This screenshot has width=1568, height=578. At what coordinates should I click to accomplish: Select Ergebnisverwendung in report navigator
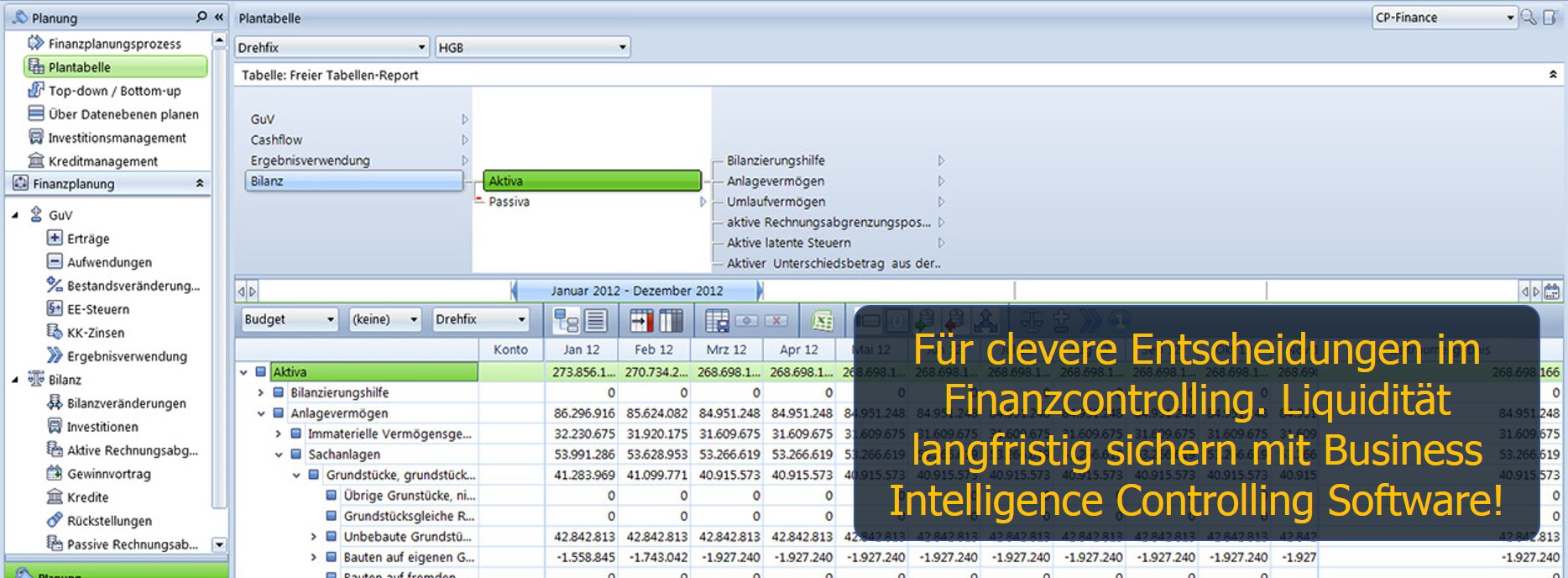tap(310, 160)
